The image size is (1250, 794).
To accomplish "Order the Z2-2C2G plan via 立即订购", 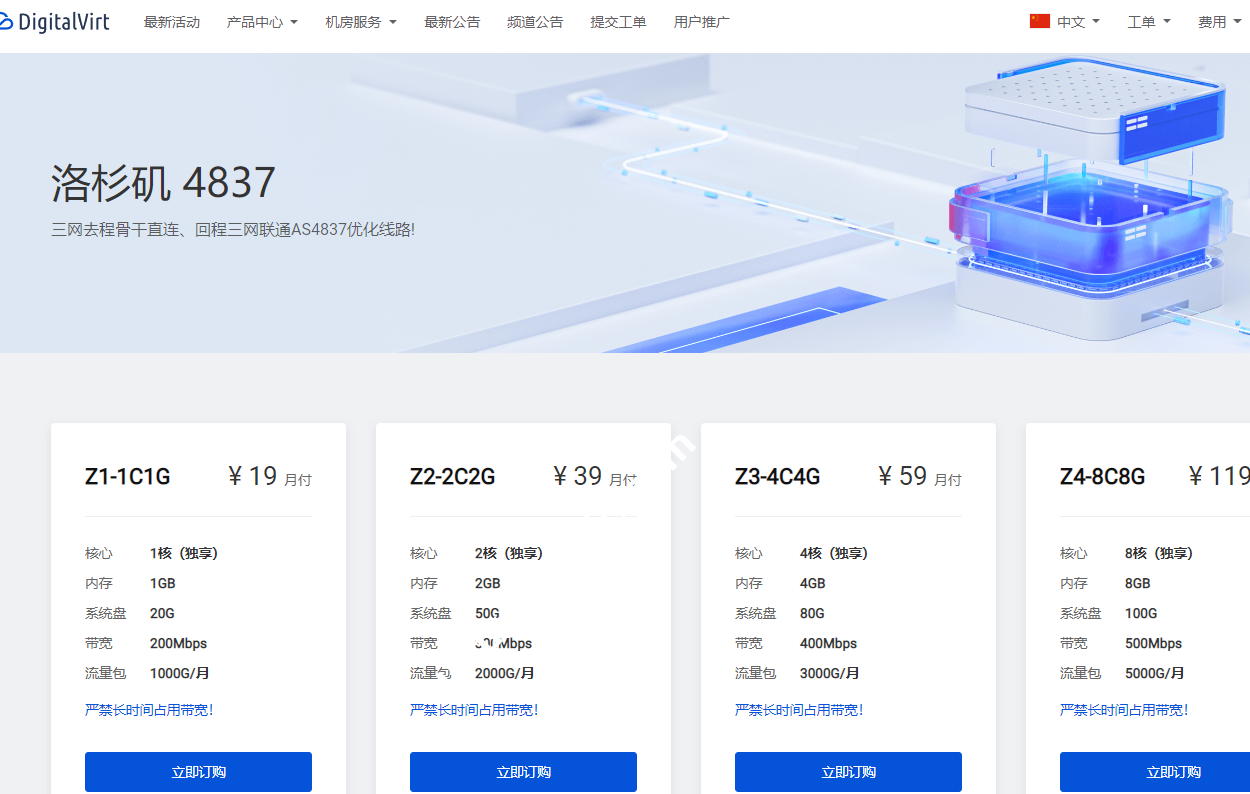I will tap(523, 771).
